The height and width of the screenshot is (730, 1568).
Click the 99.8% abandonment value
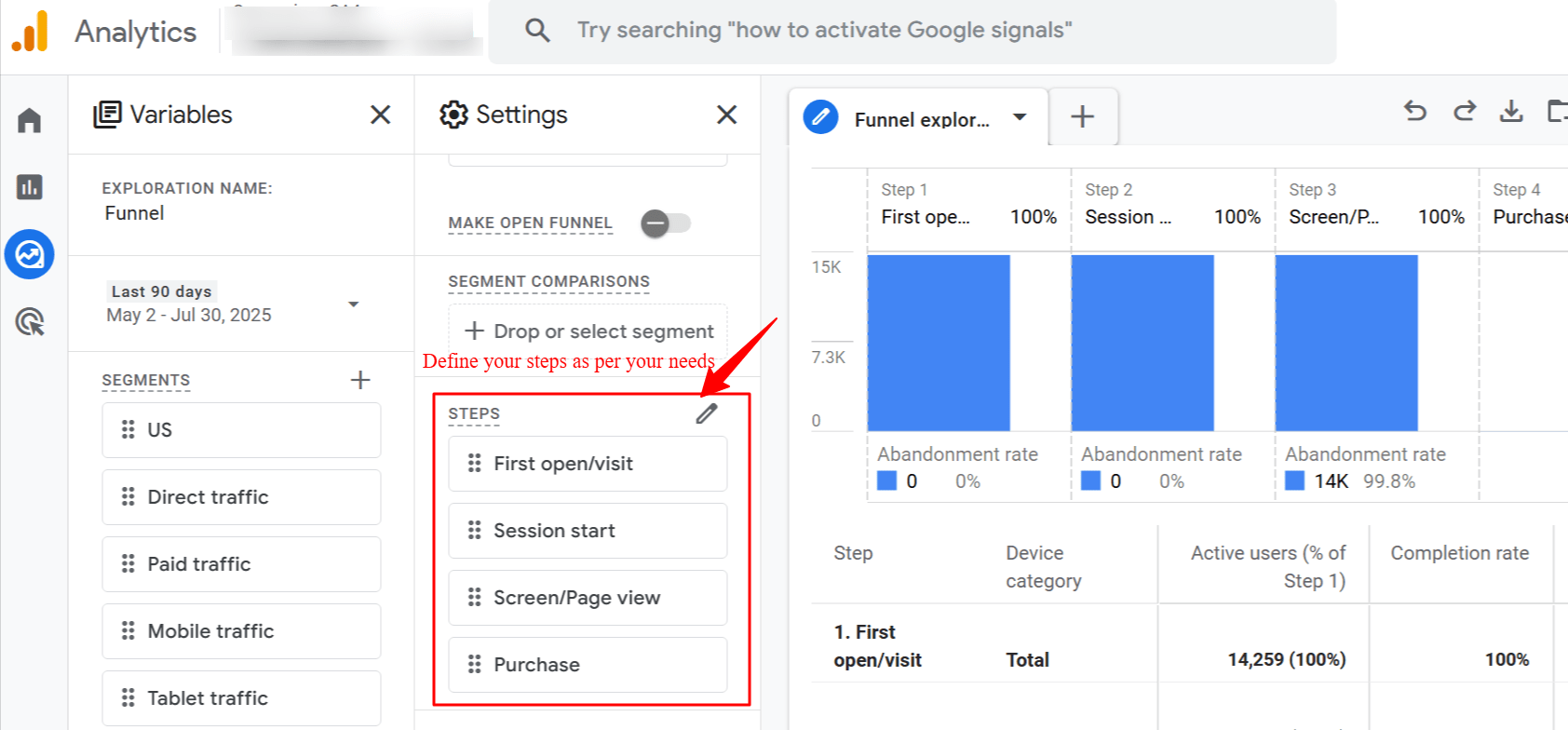coord(1389,481)
